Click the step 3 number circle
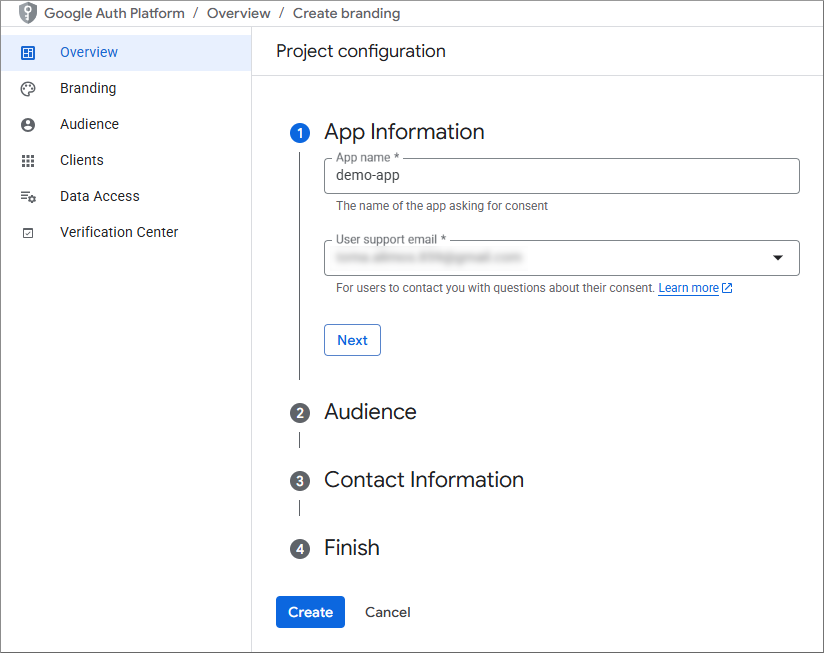The image size is (824, 653). [x=300, y=481]
